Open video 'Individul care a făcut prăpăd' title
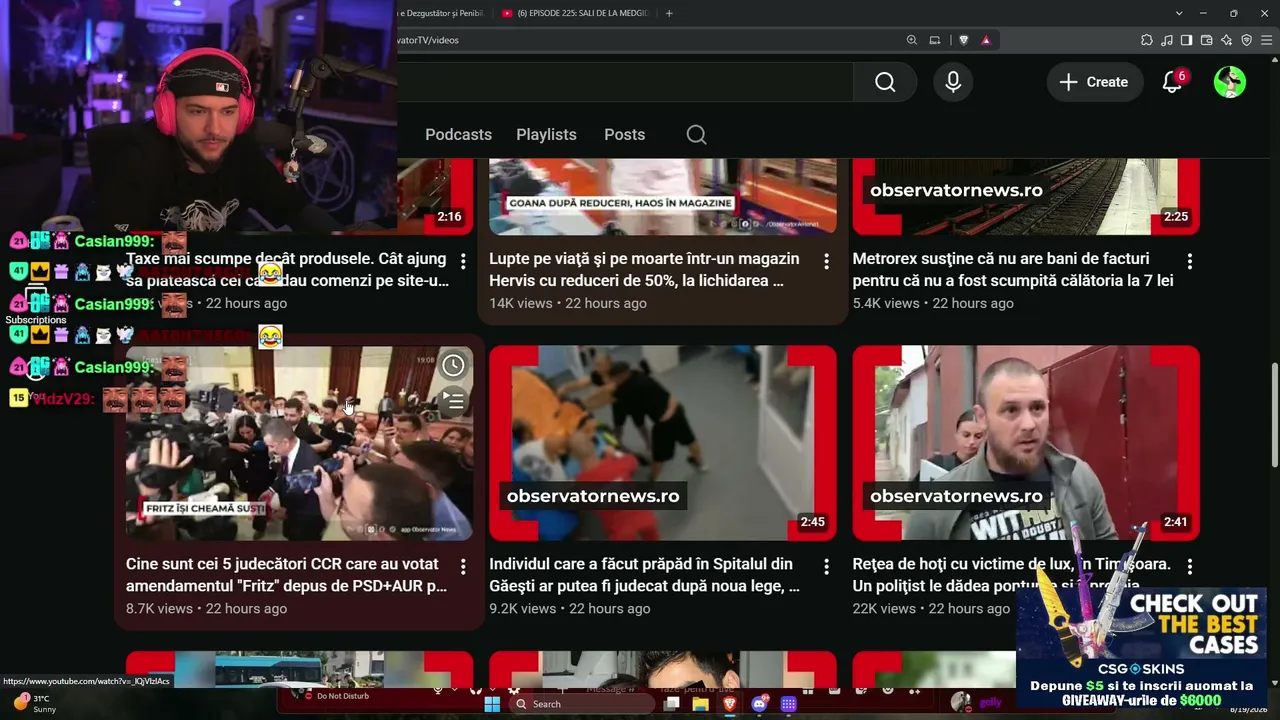This screenshot has height=720, width=1280. [644, 575]
